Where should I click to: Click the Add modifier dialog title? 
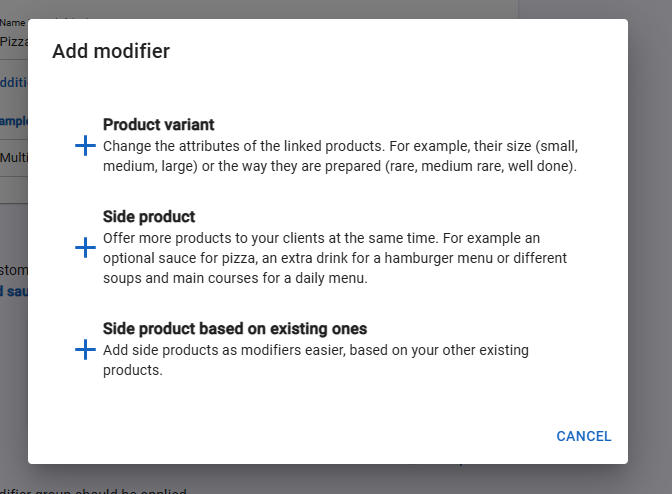[111, 51]
